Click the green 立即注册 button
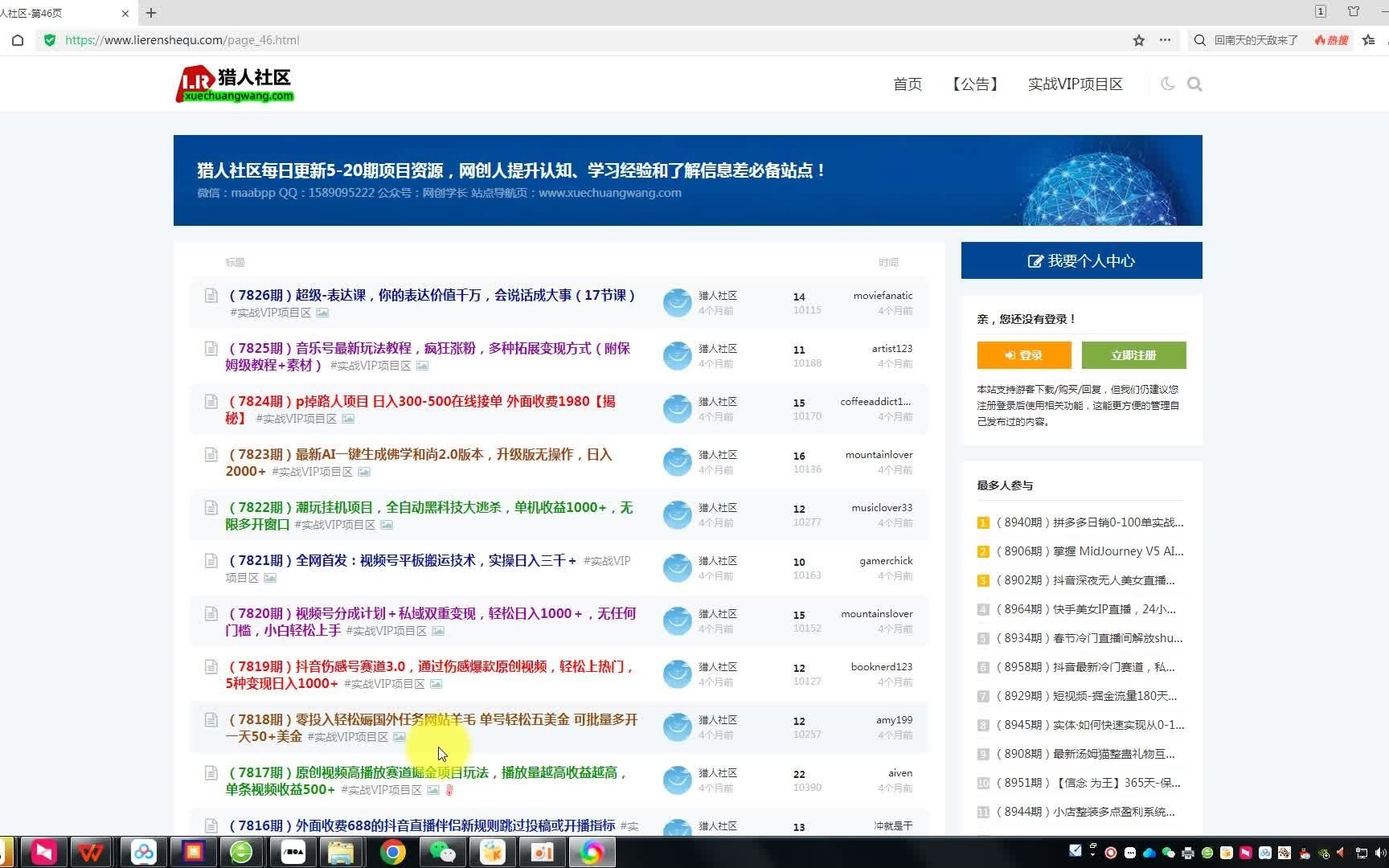Image resolution: width=1389 pixels, height=868 pixels. tap(1133, 355)
